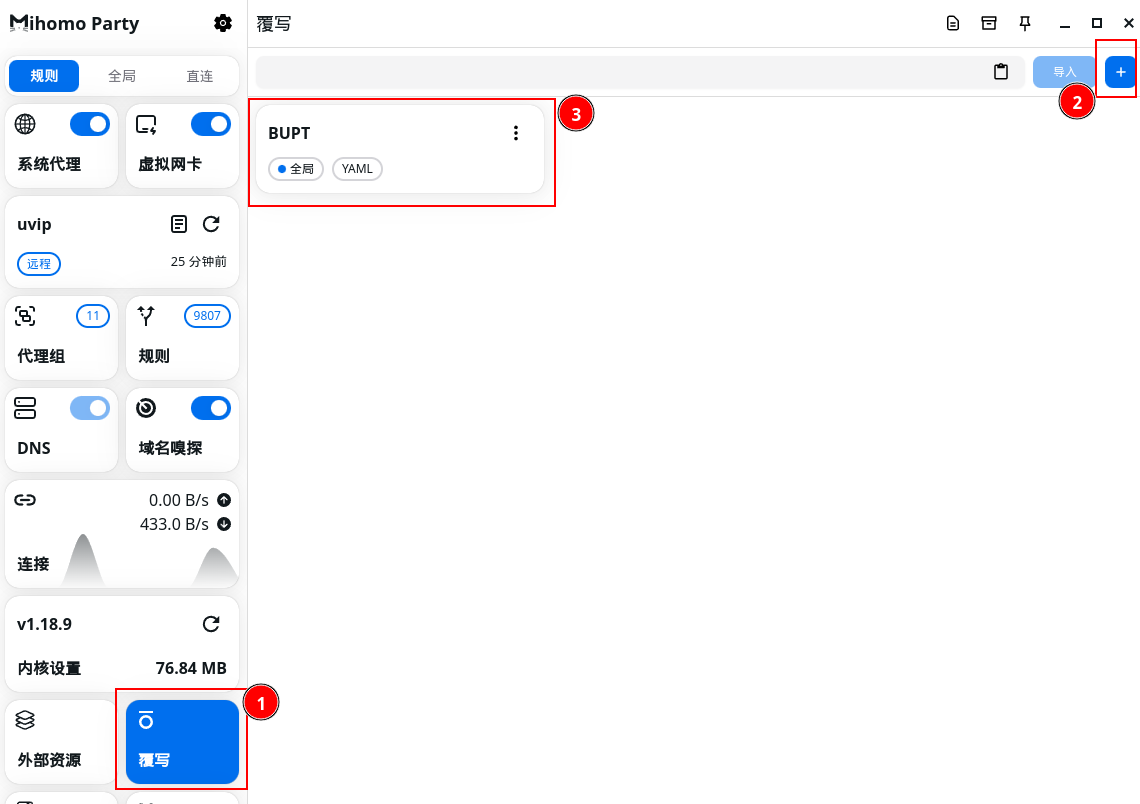Switch to the 全局 mode tab
Image resolution: width=1140 pixels, height=804 pixels.
point(122,76)
